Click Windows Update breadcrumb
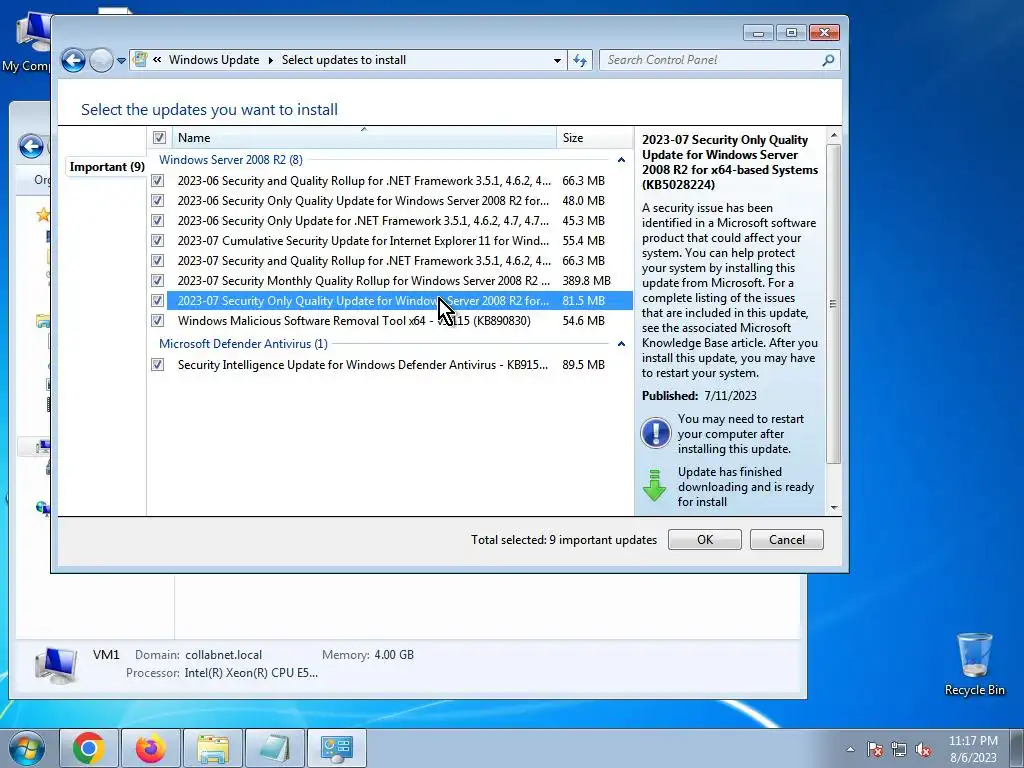This screenshot has height=768, width=1024. point(214,60)
